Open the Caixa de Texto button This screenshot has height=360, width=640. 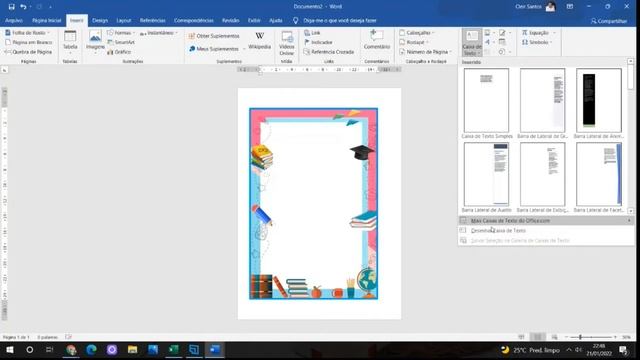(472, 42)
